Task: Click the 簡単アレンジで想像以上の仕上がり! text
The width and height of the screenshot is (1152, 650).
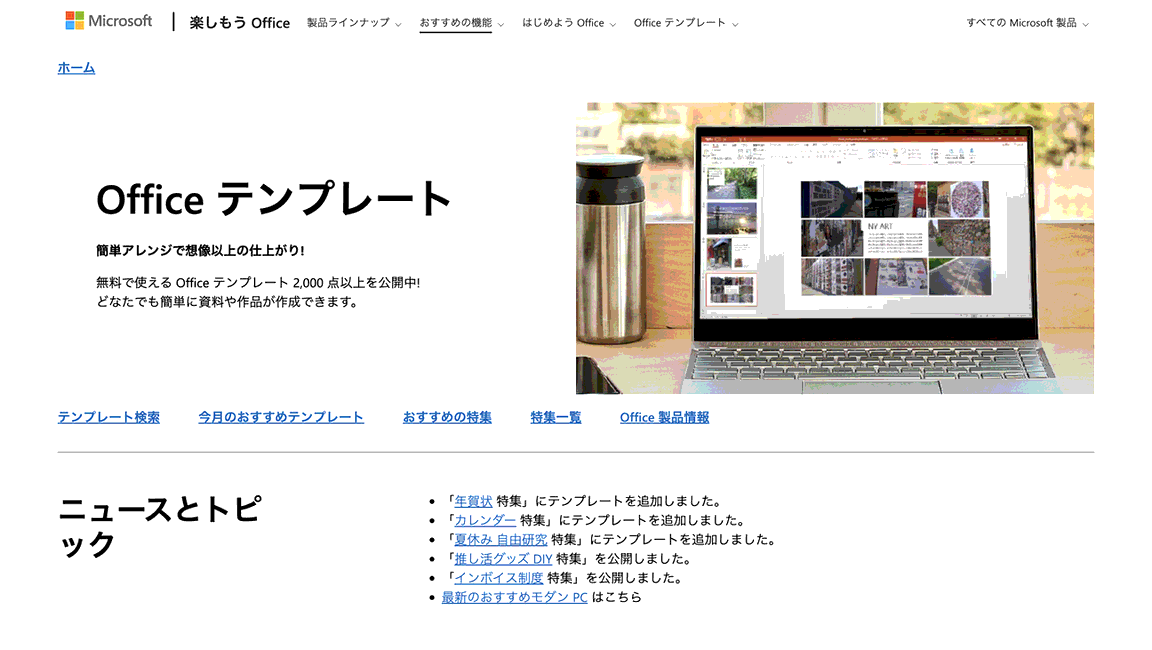Action: 200,250
